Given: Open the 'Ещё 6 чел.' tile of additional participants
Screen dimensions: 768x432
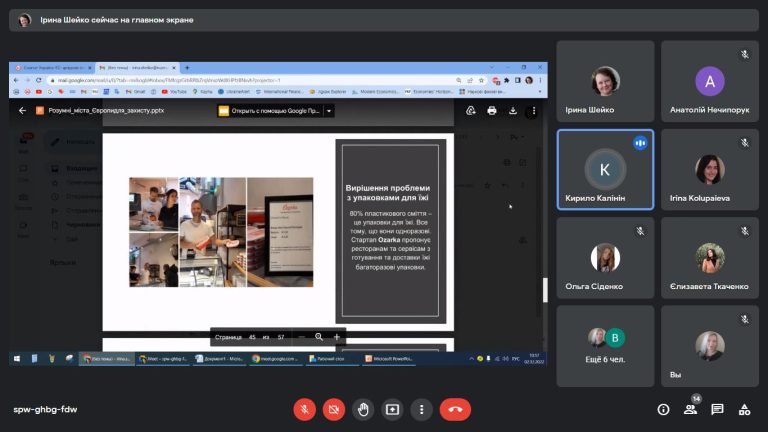Looking at the screenshot, I should pos(605,346).
